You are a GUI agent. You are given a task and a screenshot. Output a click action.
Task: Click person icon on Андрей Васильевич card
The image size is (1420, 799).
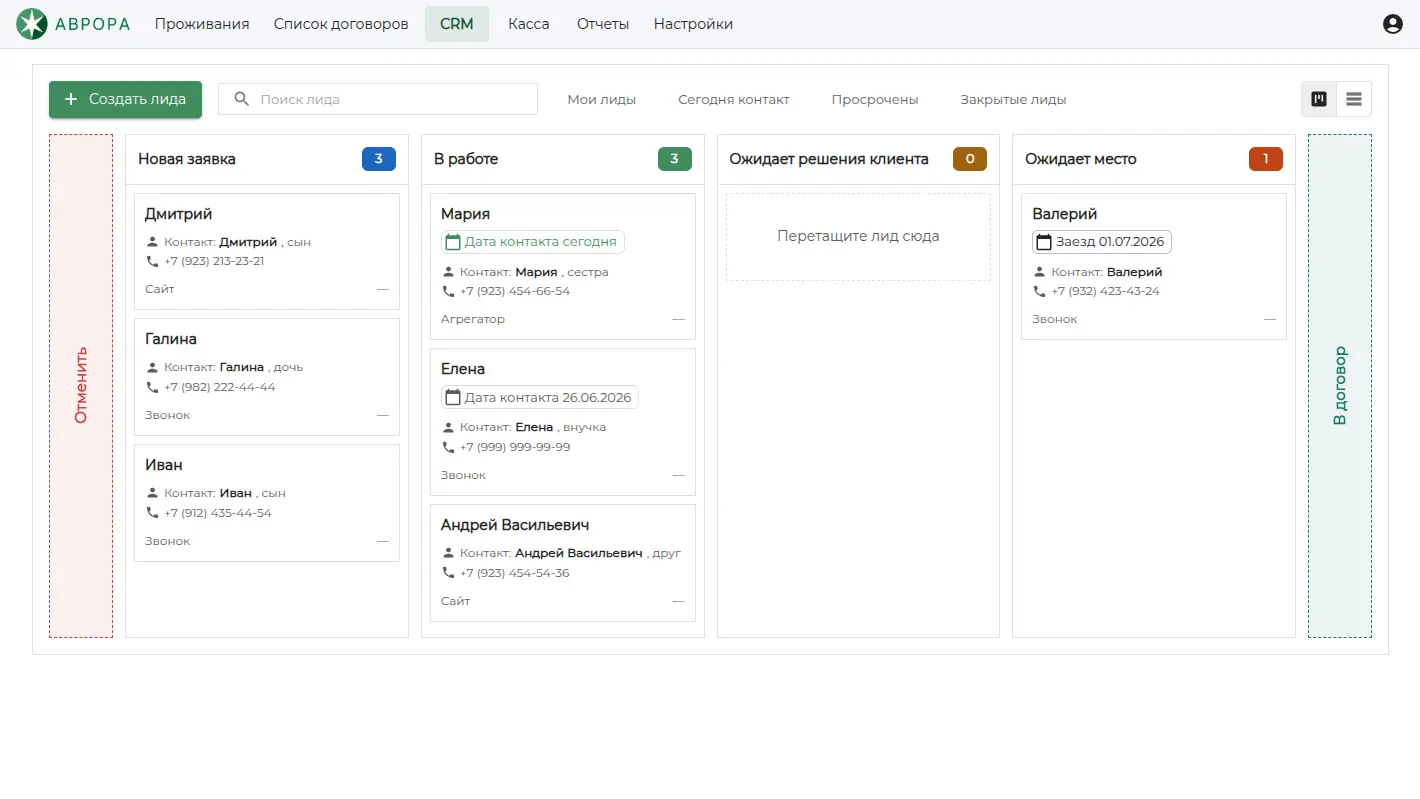point(449,553)
